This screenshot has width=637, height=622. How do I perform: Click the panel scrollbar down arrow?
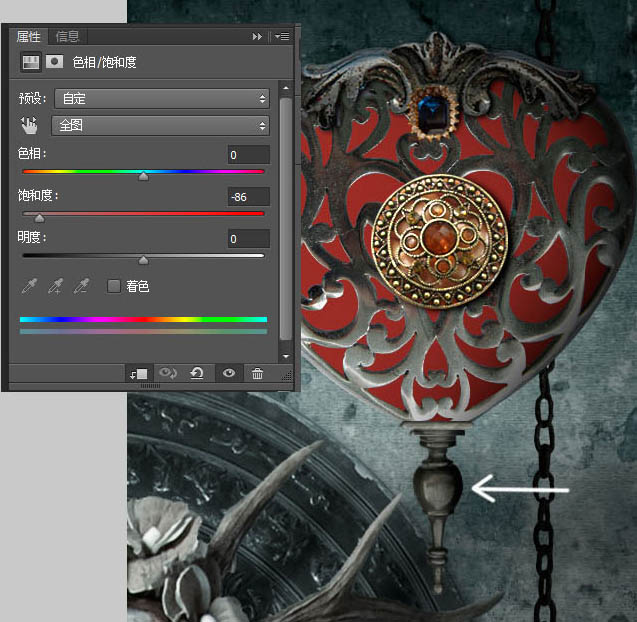click(286, 356)
